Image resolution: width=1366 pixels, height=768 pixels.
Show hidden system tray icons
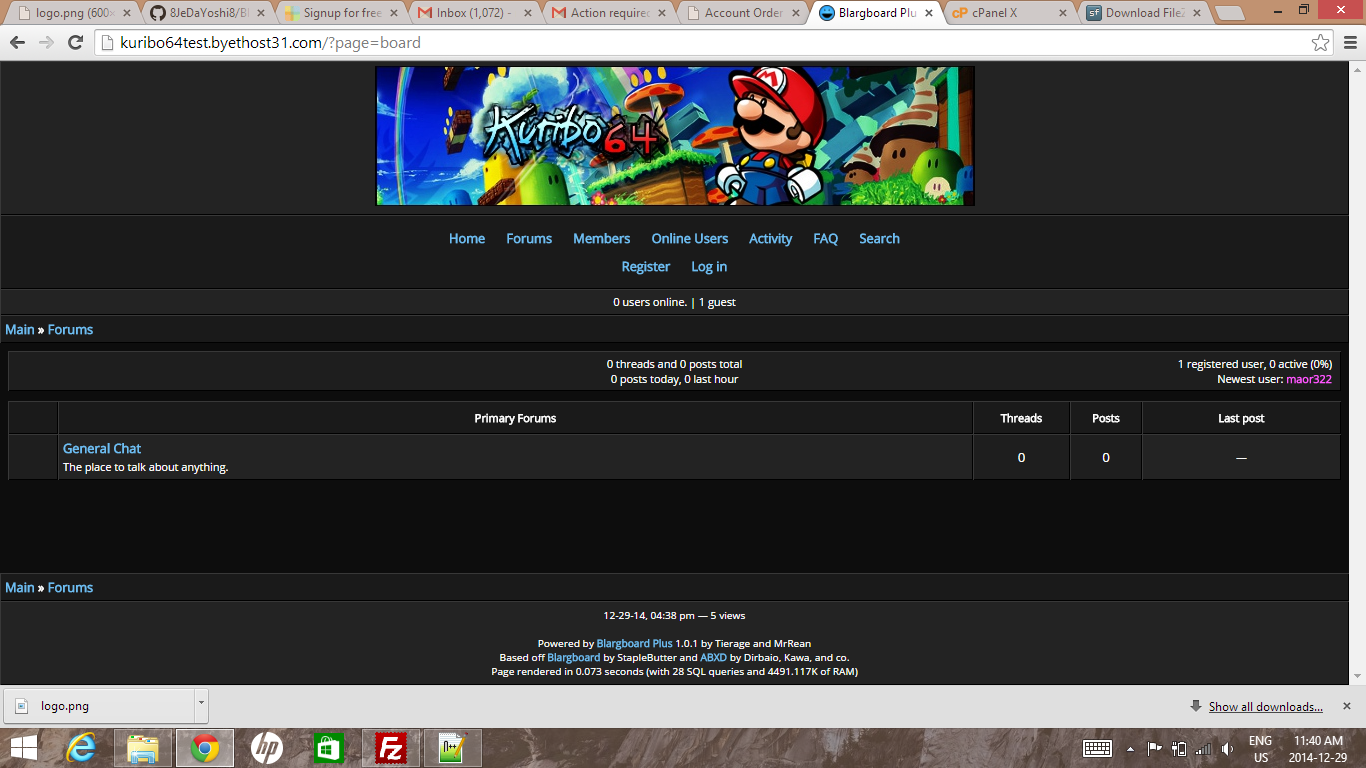coord(1130,749)
